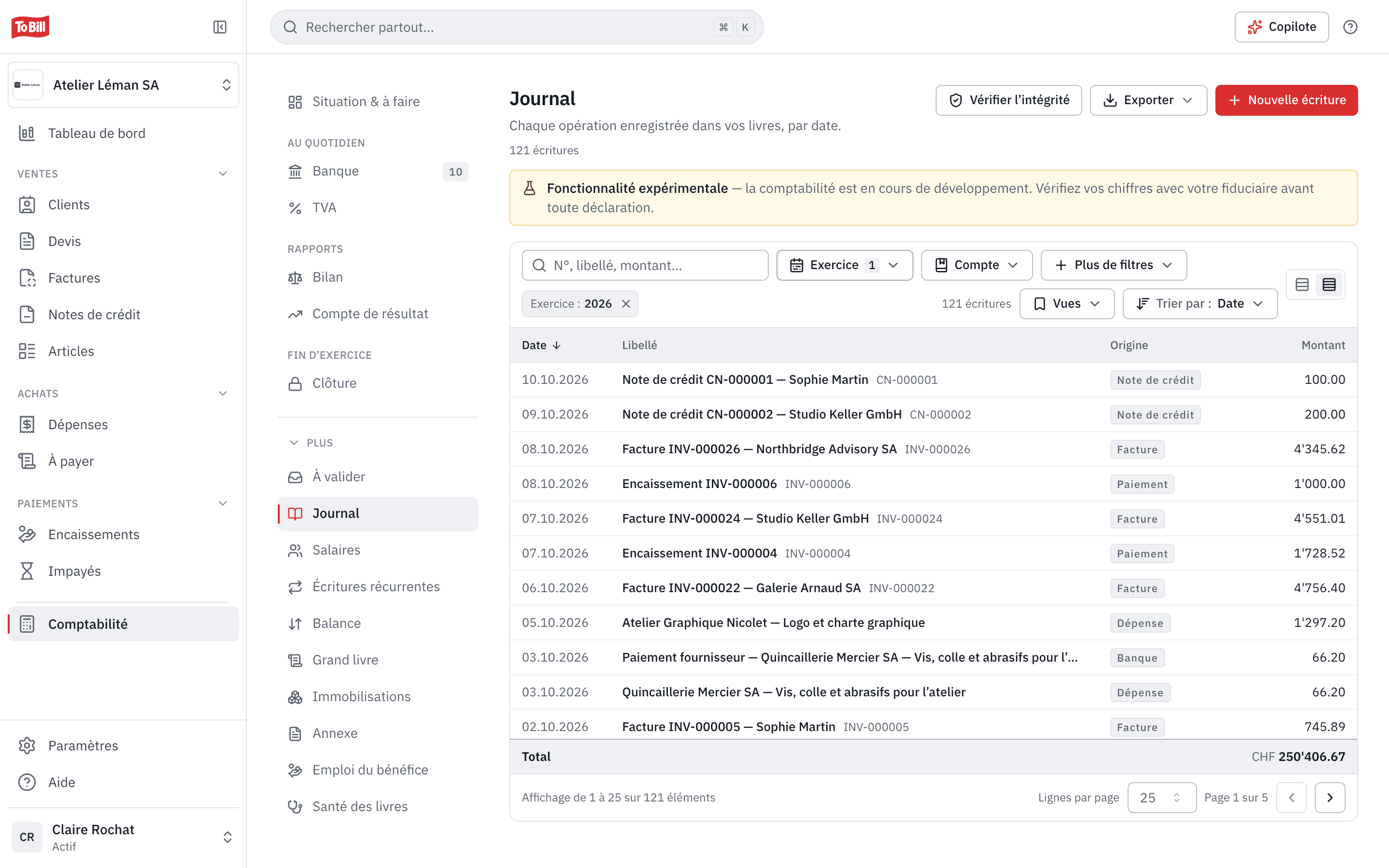The width and height of the screenshot is (1389, 868).
Task: Open the help question mark icon
Action: 1350,27
